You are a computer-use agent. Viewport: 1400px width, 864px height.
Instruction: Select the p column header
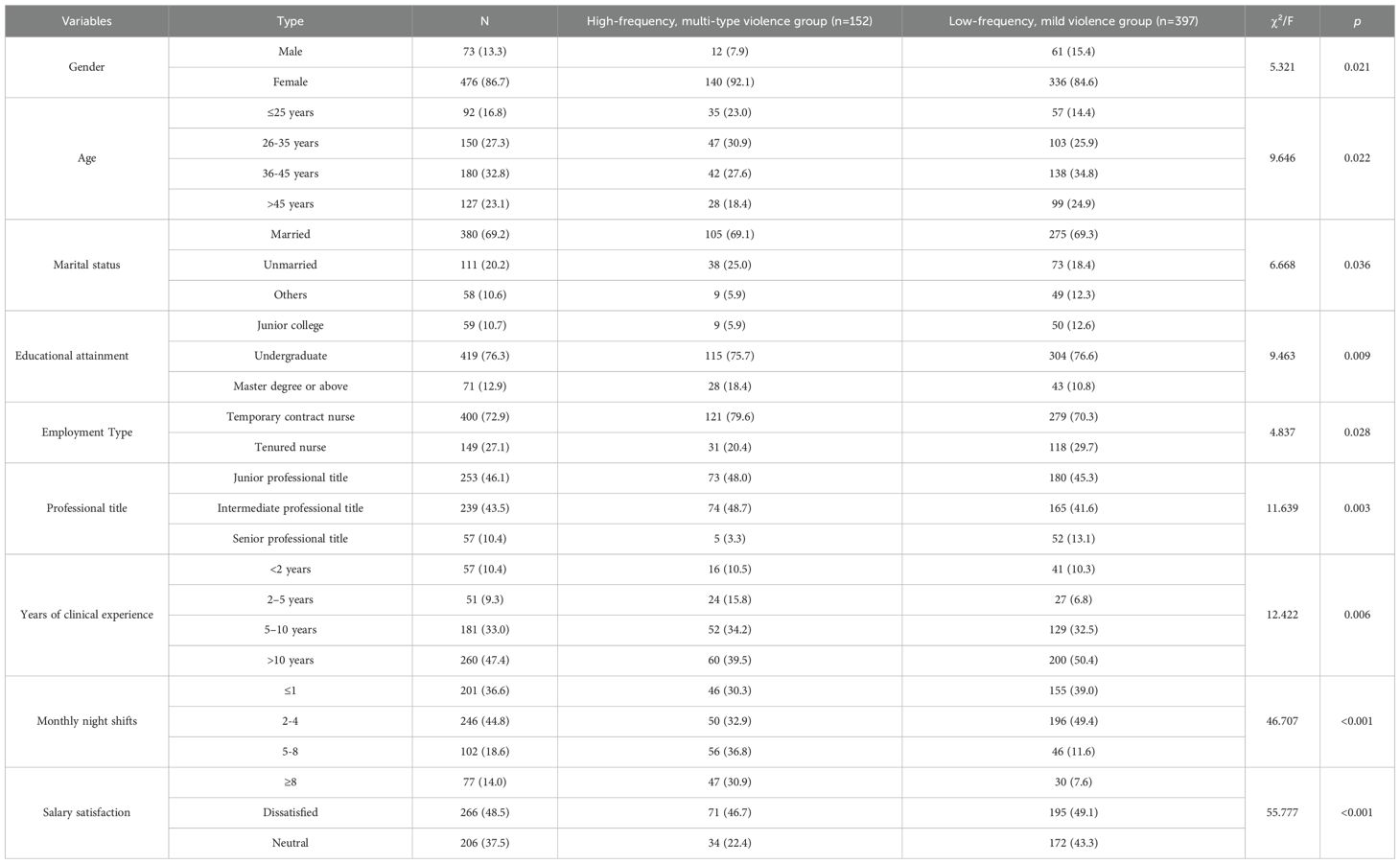1357,21
